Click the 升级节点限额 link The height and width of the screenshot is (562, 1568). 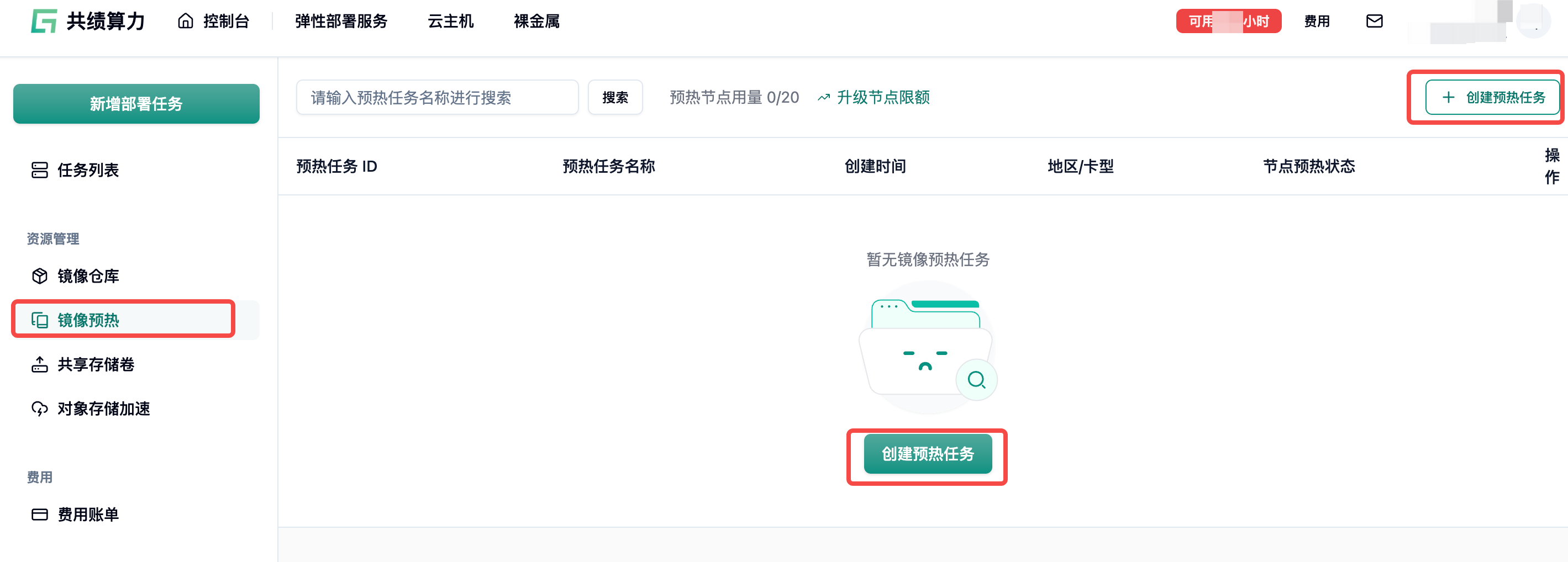(882, 97)
